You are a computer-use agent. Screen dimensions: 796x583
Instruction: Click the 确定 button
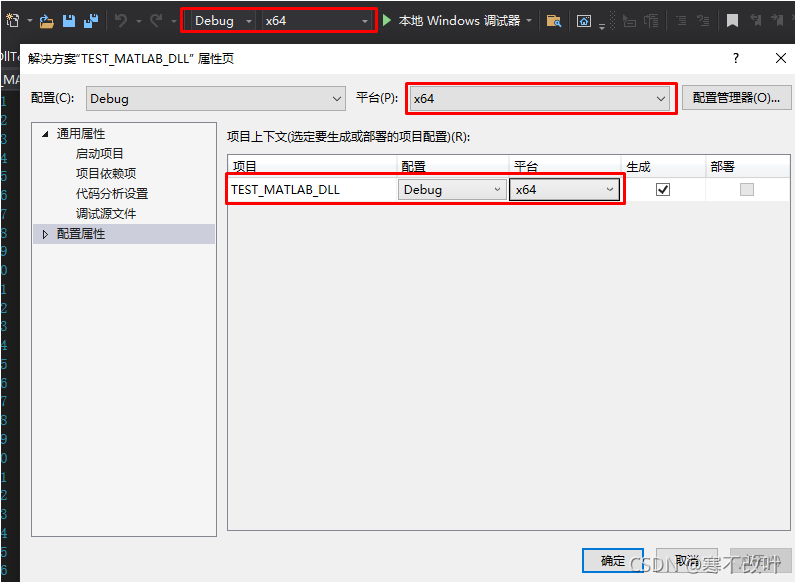(613, 561)
